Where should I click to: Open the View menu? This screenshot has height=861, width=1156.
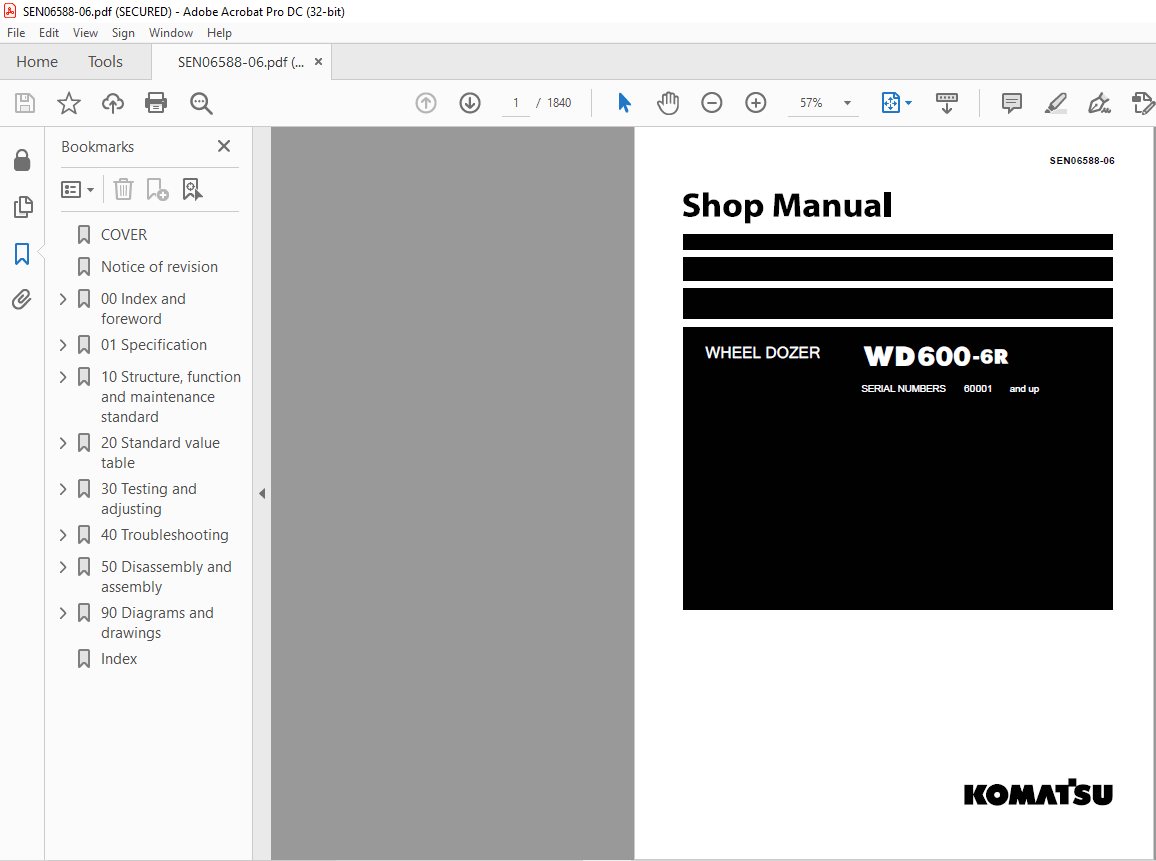[85, 32]
